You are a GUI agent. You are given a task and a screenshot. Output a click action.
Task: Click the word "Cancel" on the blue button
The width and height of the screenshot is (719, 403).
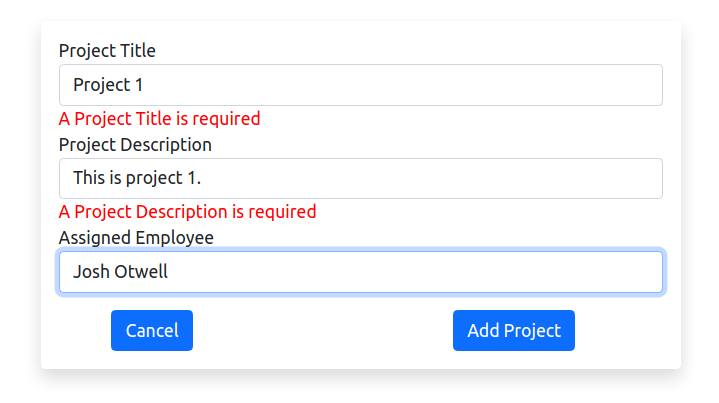[x=152, y=331]
